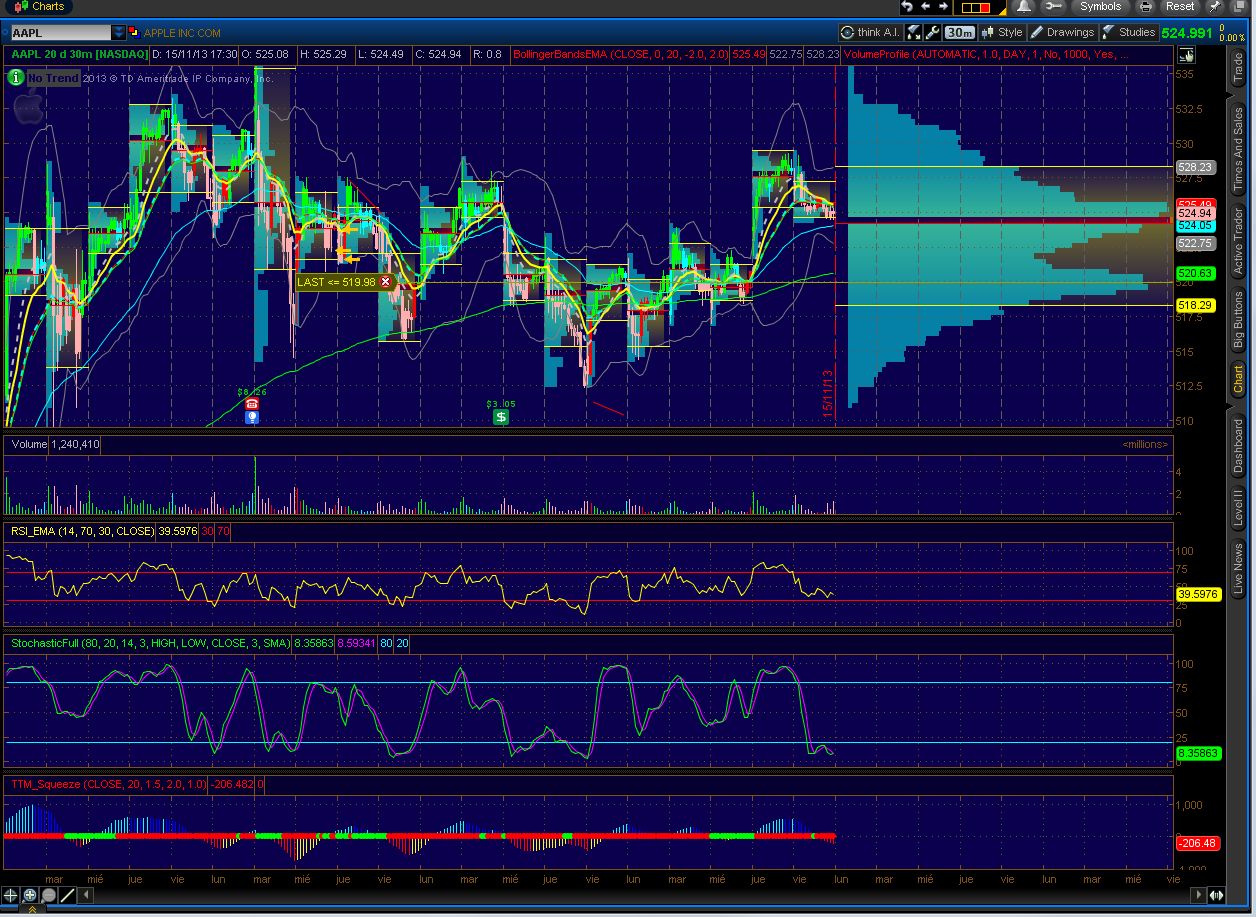Open the Drawings menu
Viewport: 1256px width, 917px height.
(x=1062, y=32)
